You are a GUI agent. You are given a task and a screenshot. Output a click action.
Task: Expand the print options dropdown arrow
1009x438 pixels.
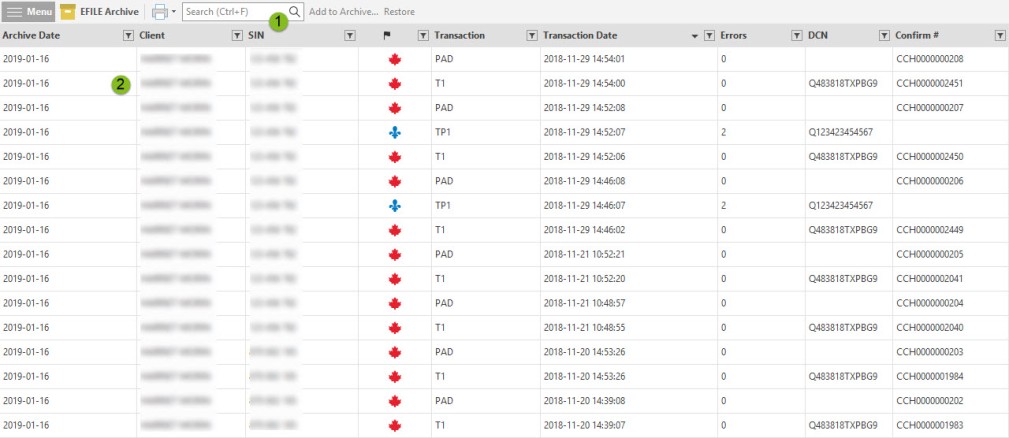[174, 12]
